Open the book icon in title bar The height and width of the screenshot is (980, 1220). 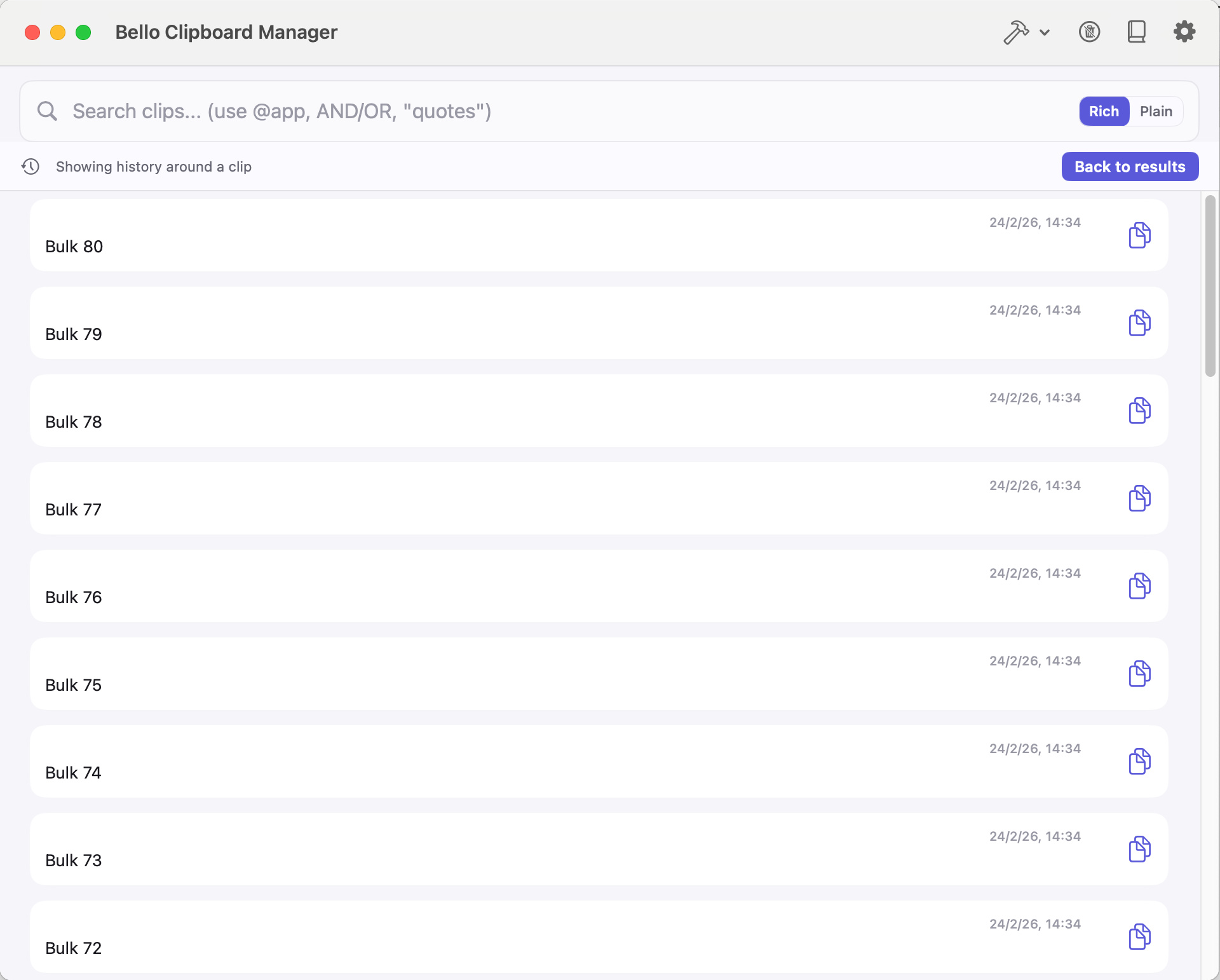[x=1136, y=32]
